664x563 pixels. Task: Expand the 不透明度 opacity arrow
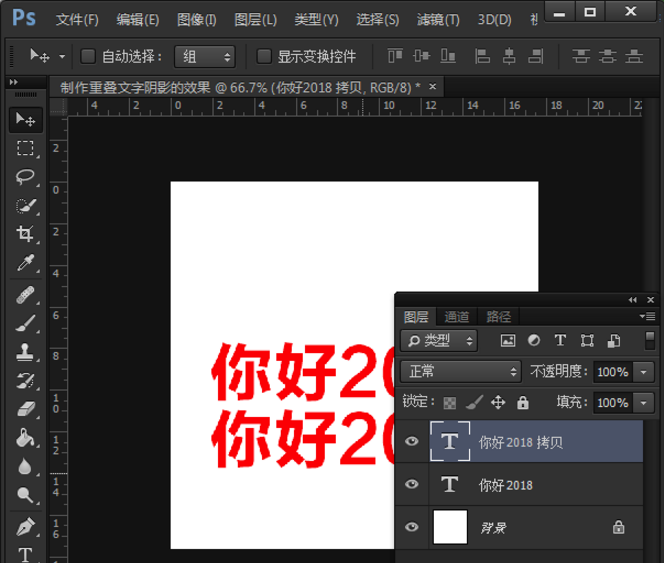644,372
